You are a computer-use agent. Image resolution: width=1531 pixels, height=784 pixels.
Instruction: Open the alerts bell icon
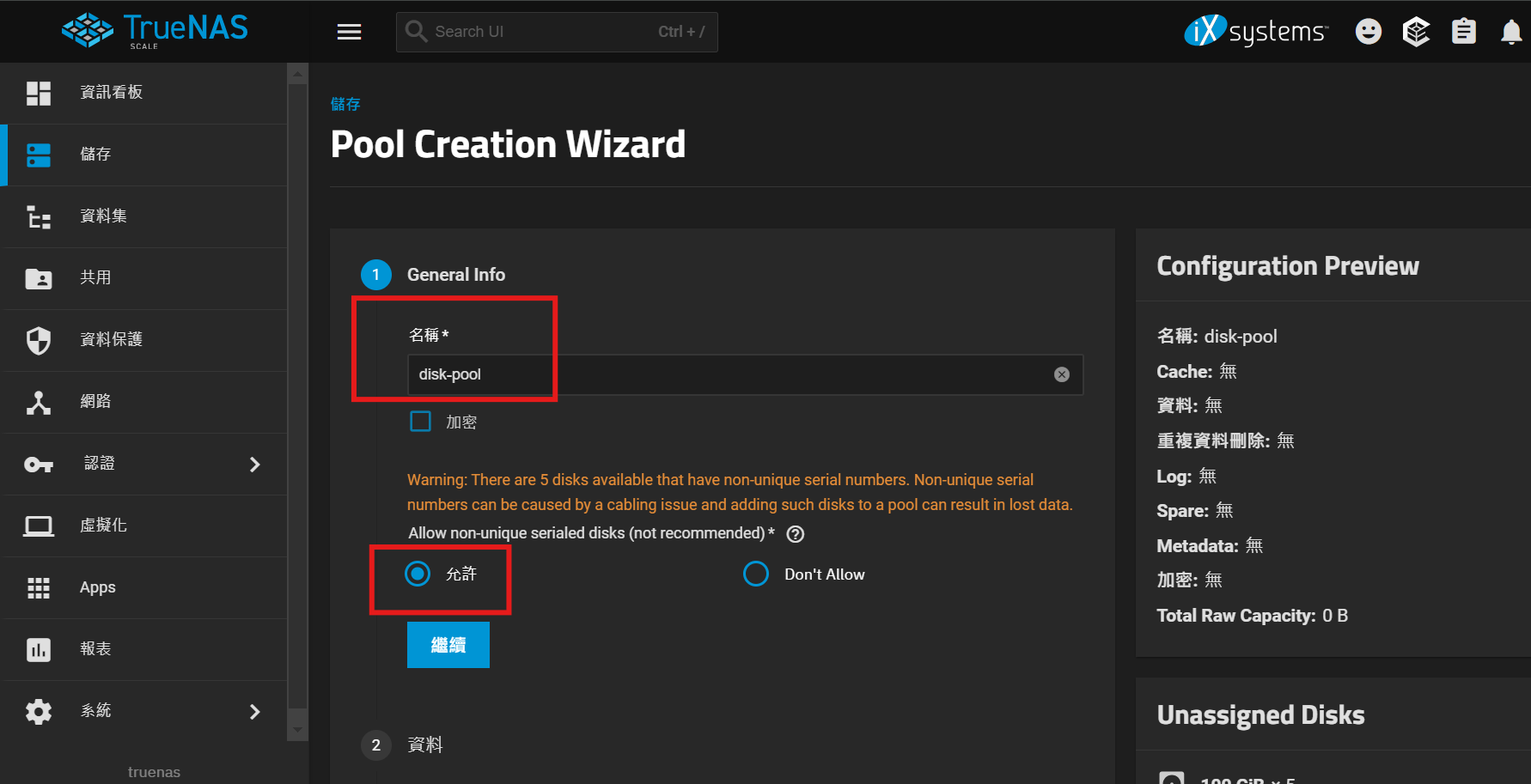click(x=1510, y=32)
